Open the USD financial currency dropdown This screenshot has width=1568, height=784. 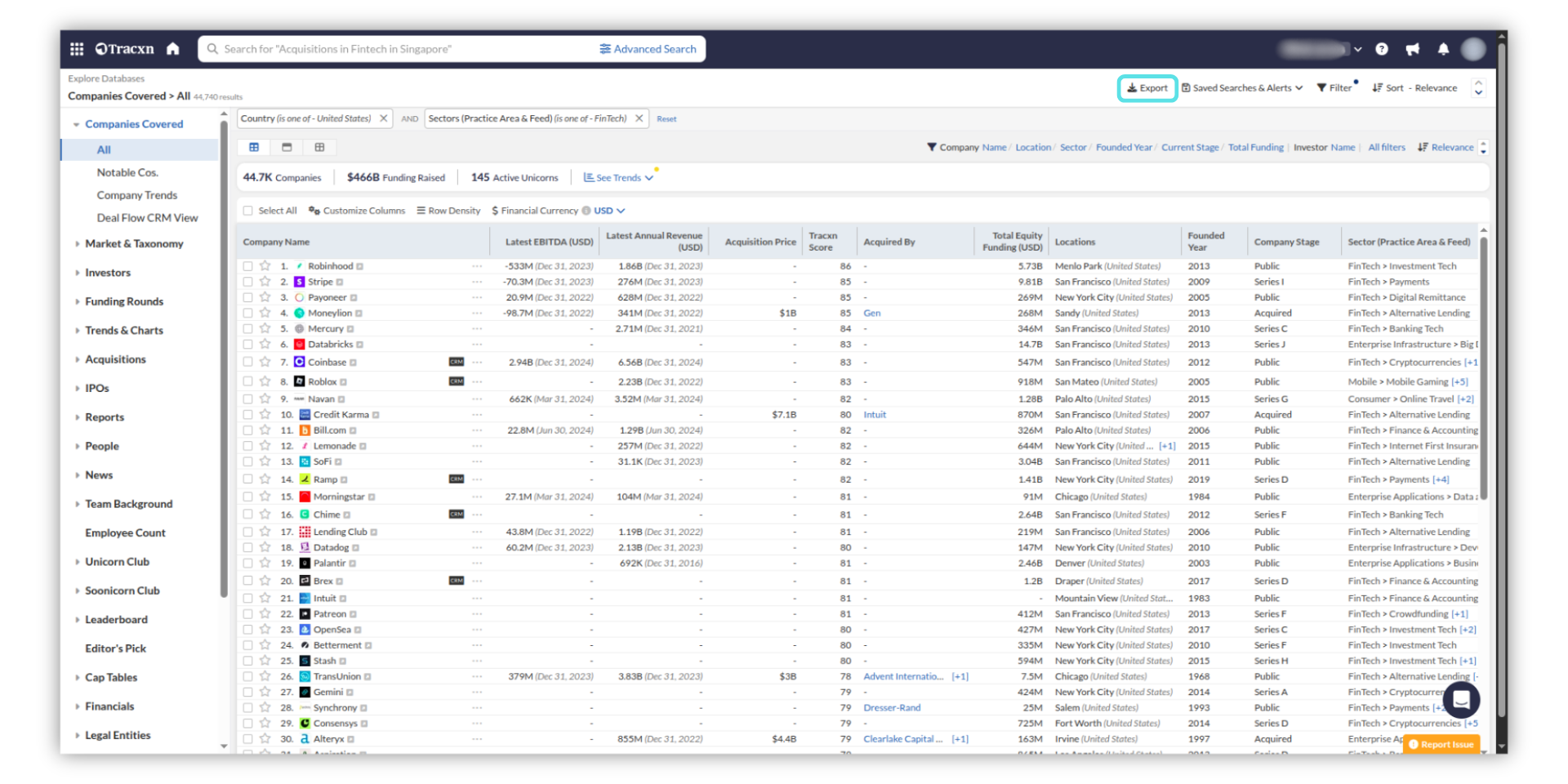click(x=609, y=211)
